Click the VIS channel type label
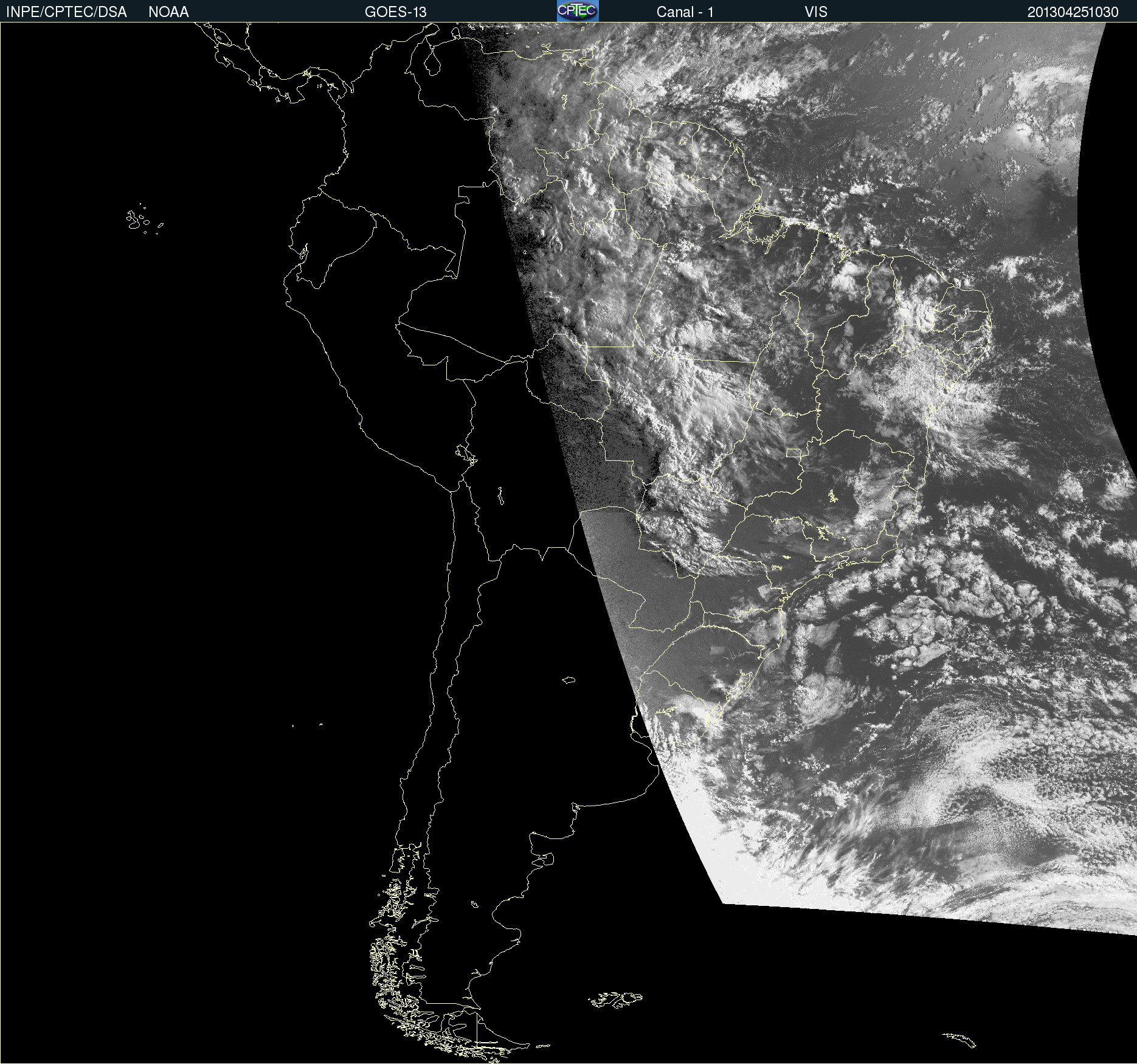The height and width of the screenshot is (1064, 1137). pos(816,12)
